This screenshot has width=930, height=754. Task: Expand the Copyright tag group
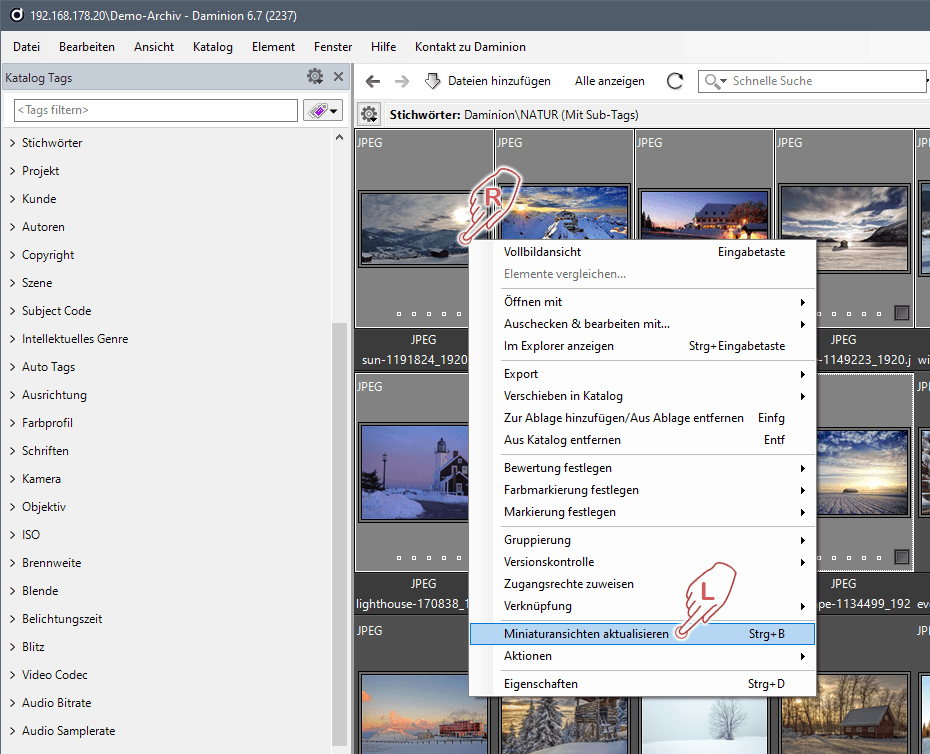coord(12,255)
